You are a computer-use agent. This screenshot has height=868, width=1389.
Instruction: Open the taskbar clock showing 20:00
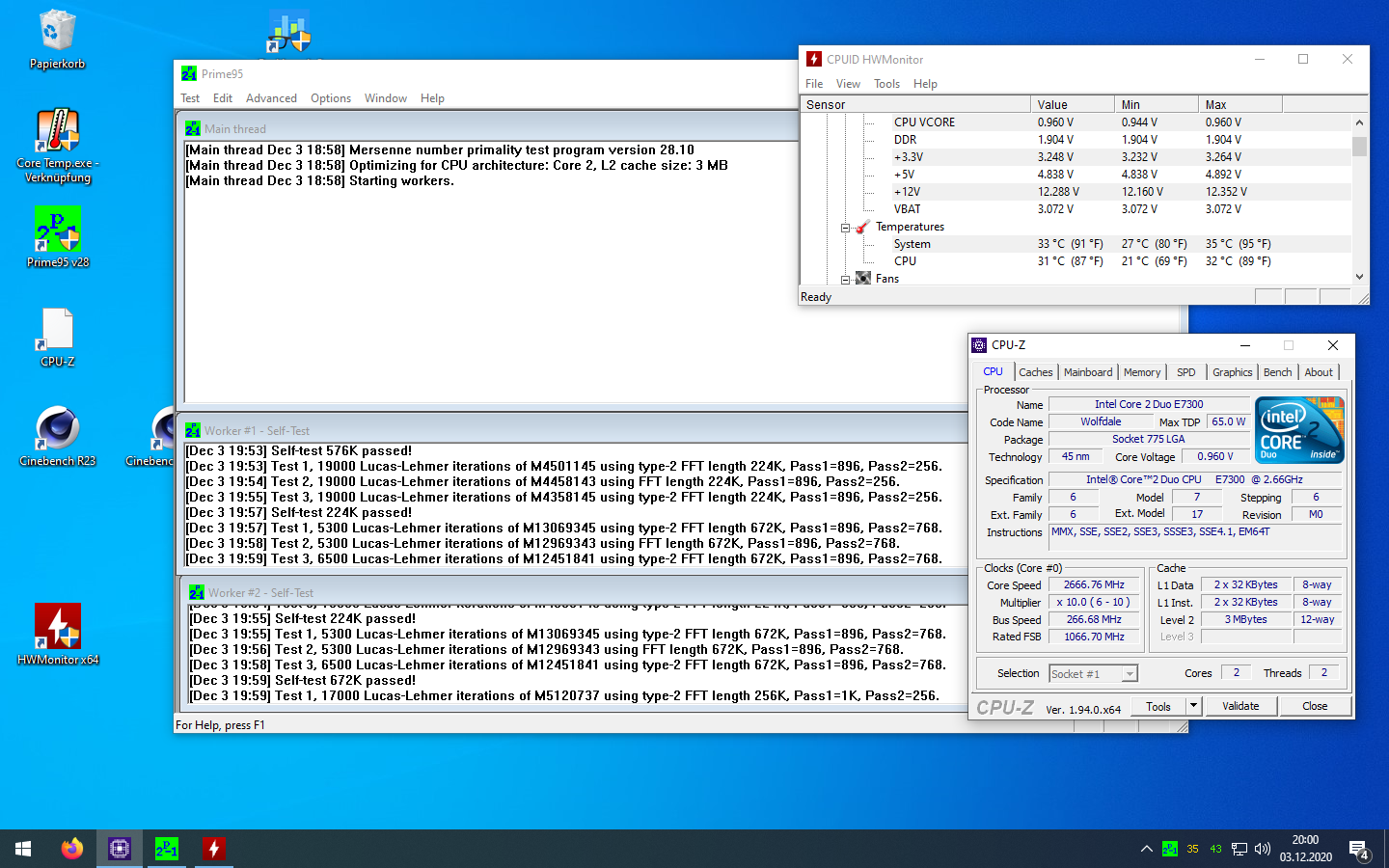[1306, 849]
